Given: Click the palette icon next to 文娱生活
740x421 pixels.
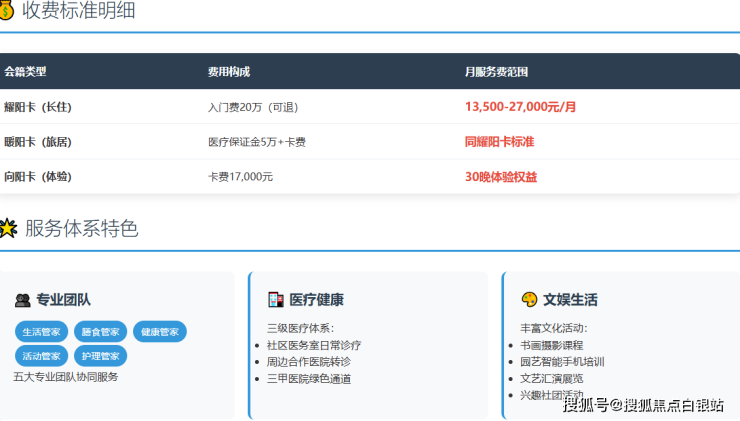Looking at the screenshot, I should tap(529, 300).
